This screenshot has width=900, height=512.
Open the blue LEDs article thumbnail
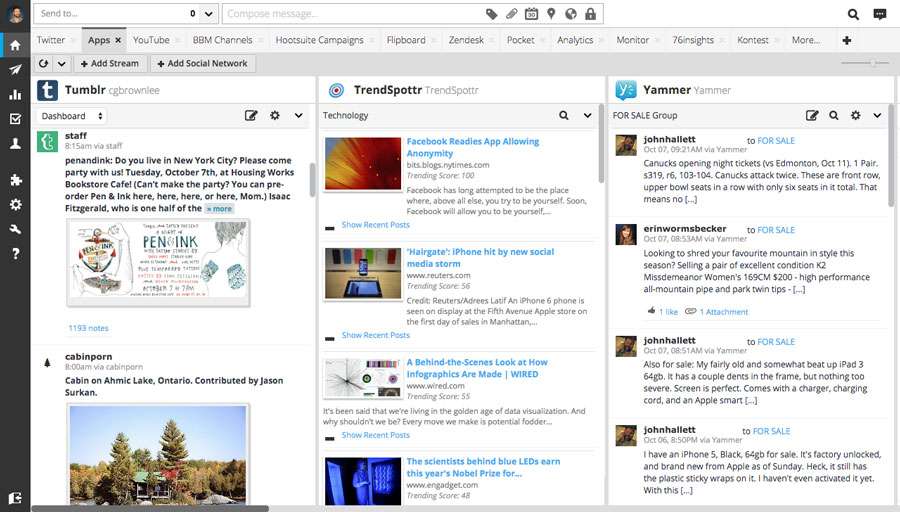coord(363,481)
